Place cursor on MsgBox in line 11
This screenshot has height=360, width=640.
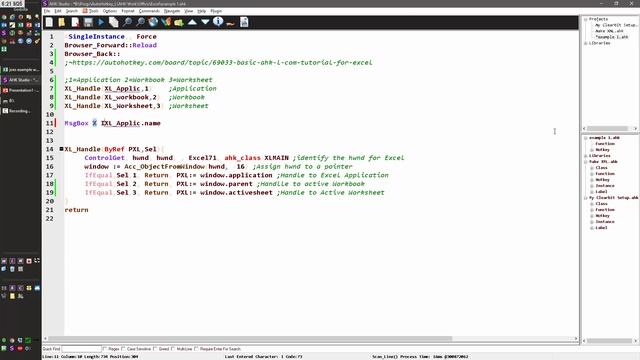point(76,123)
